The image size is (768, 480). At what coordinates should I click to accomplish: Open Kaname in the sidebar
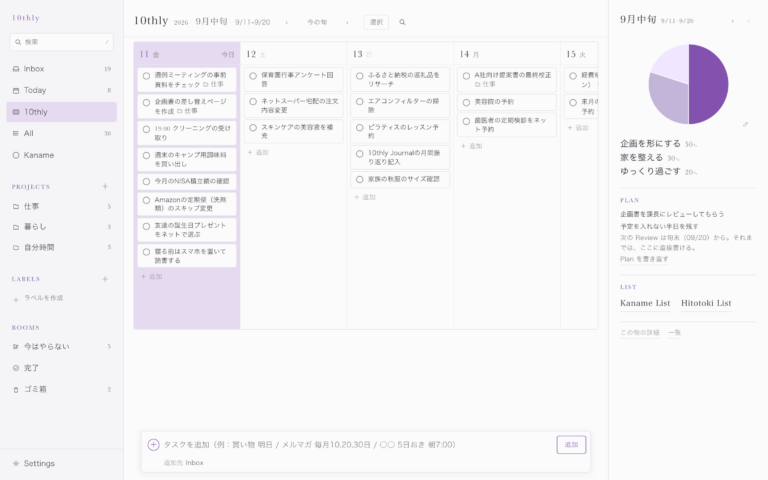click(62, 155)
